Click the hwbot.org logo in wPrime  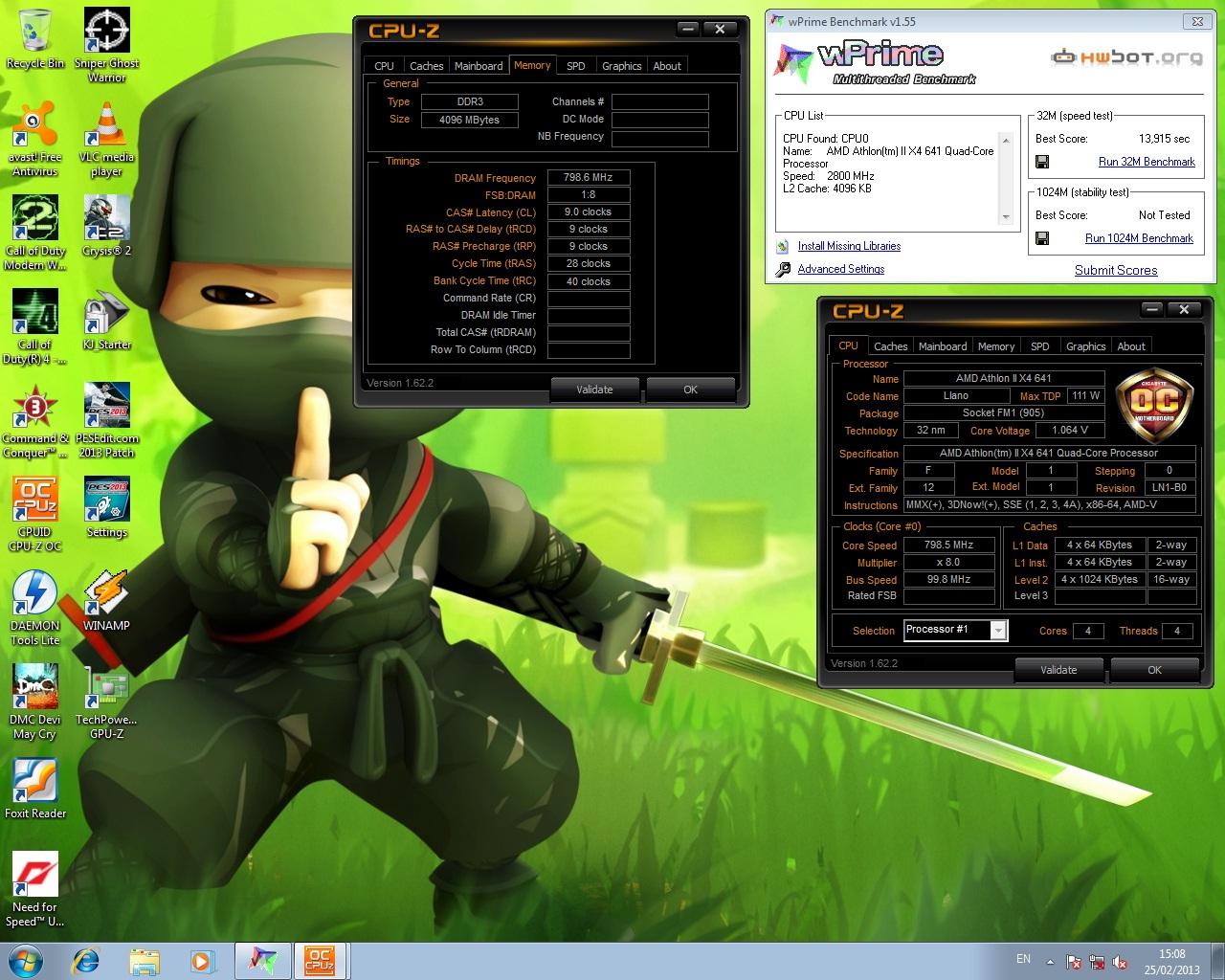(x=1126, y=57)
